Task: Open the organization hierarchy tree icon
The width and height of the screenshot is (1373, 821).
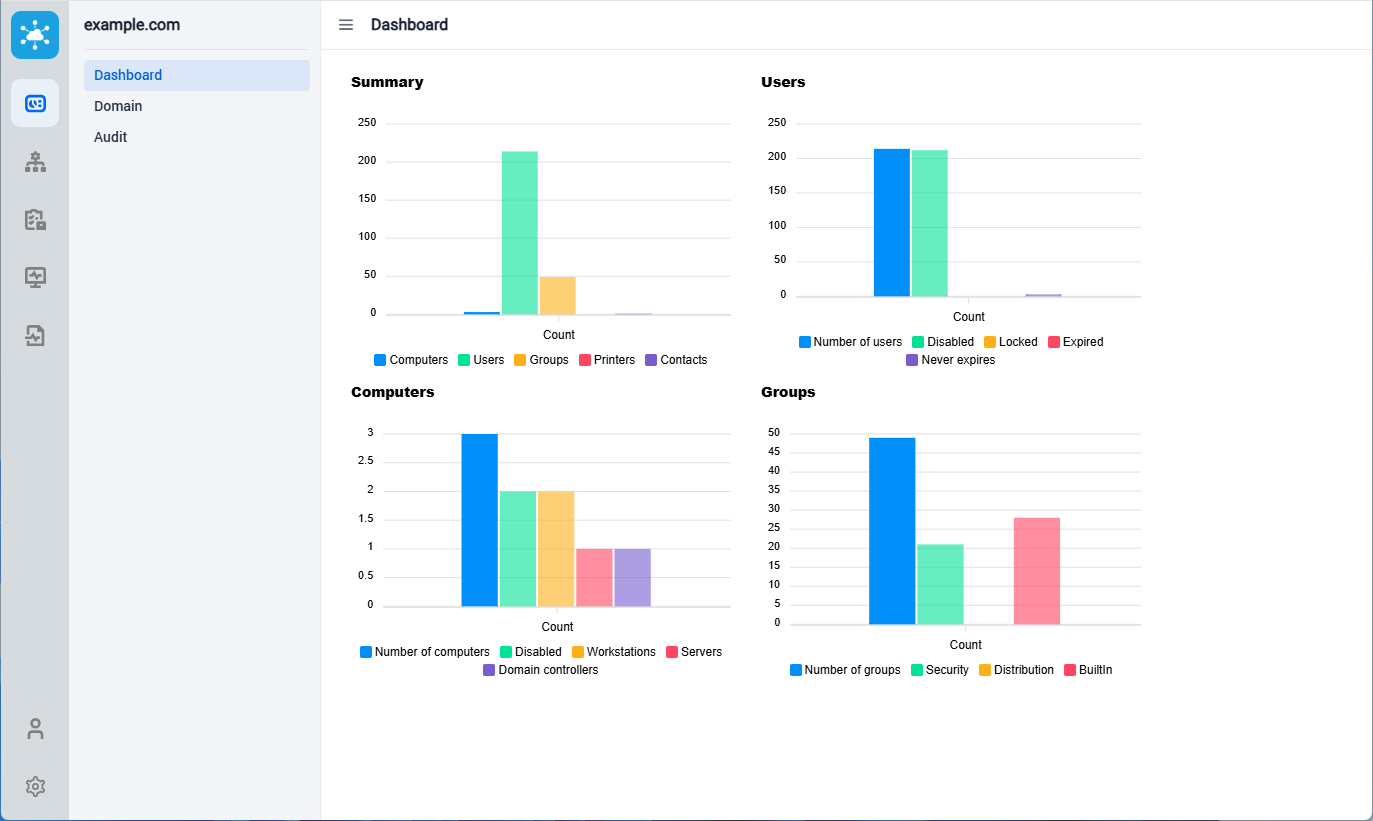Action: [35, 162]
